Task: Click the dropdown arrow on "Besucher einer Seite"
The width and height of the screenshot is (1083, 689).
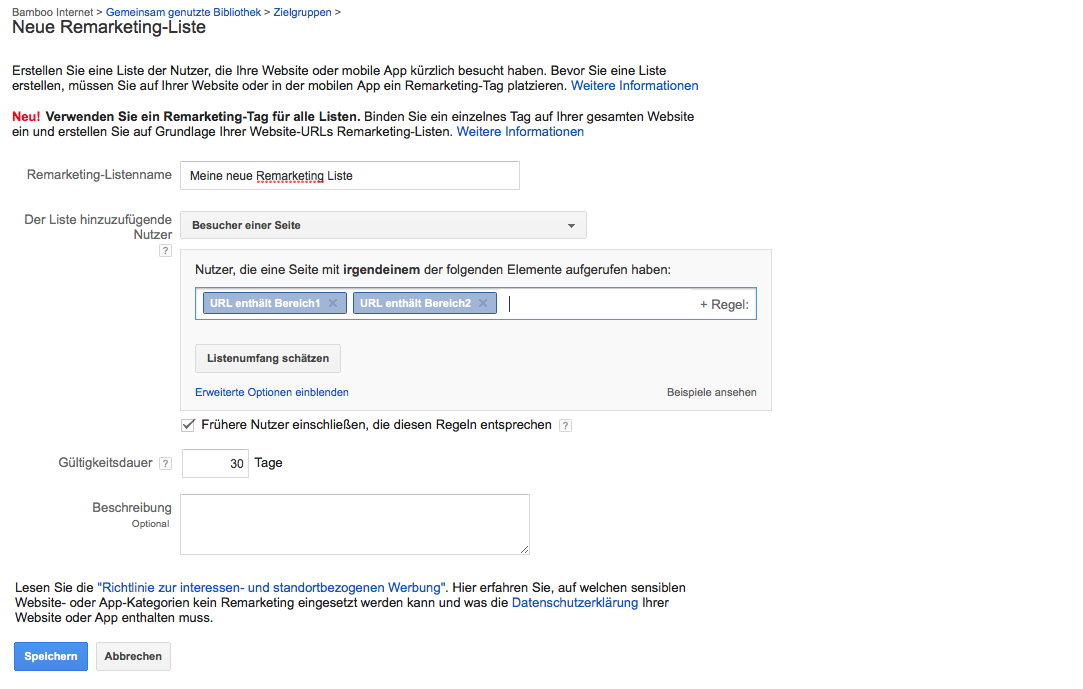Action: [570, 224]
